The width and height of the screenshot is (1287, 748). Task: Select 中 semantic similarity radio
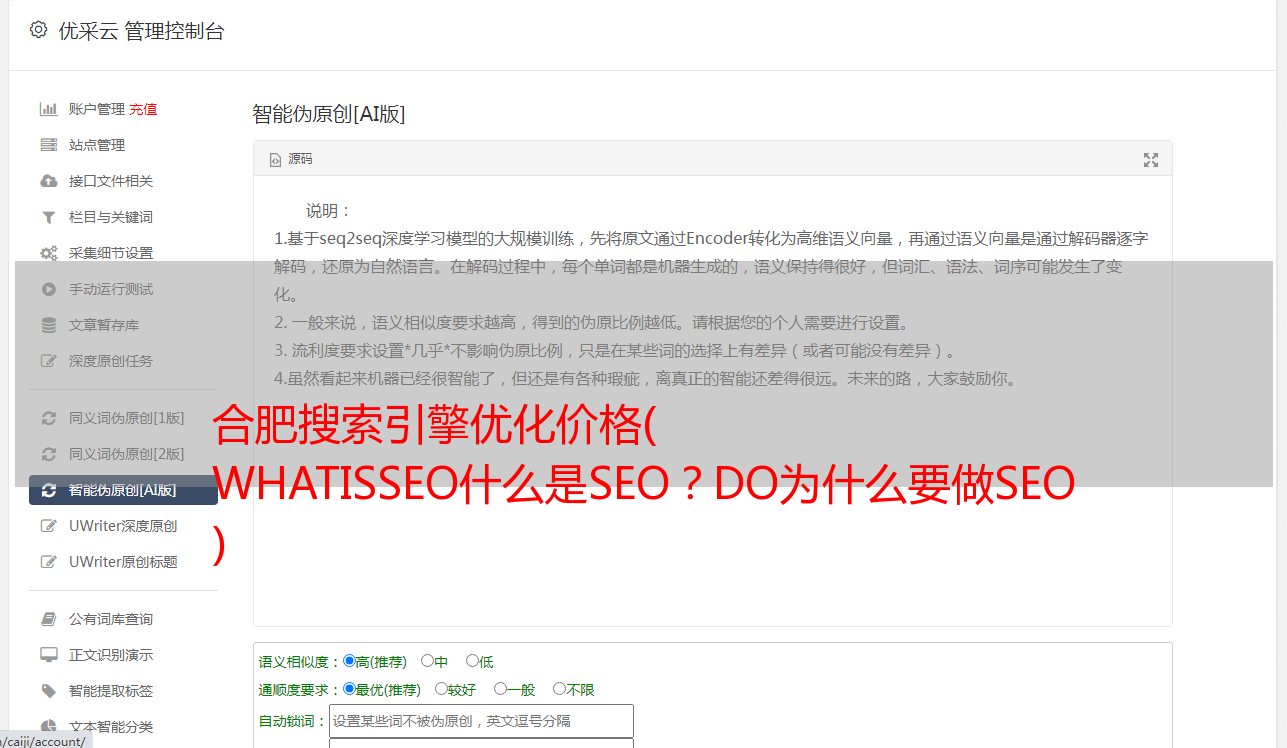pos(427,661)
